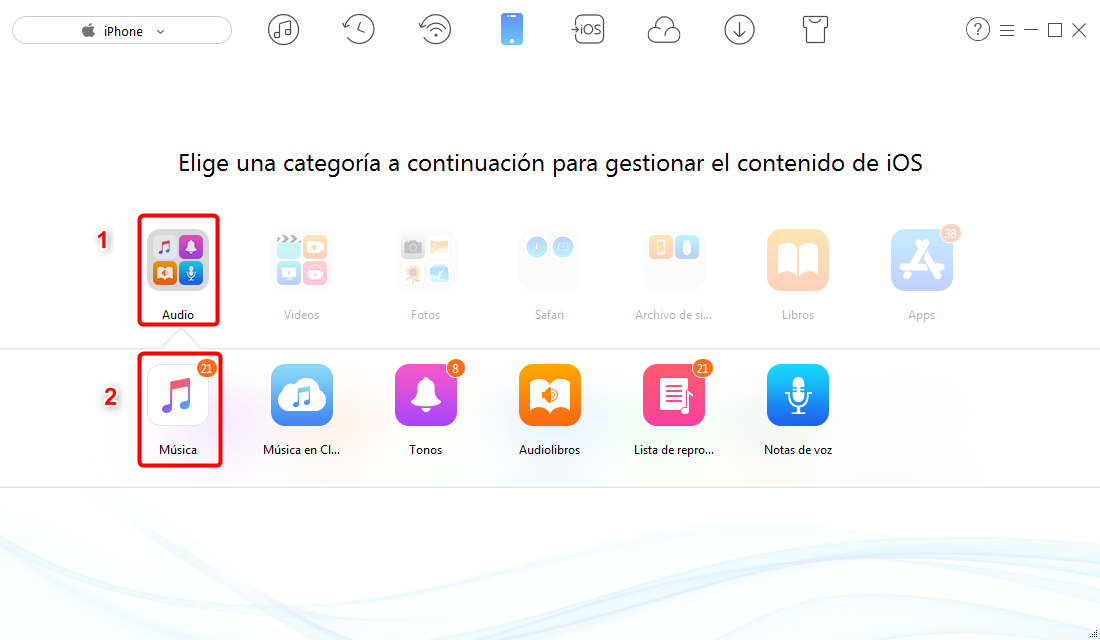Open the iCloud manager cloud icon

coord(664,29)
